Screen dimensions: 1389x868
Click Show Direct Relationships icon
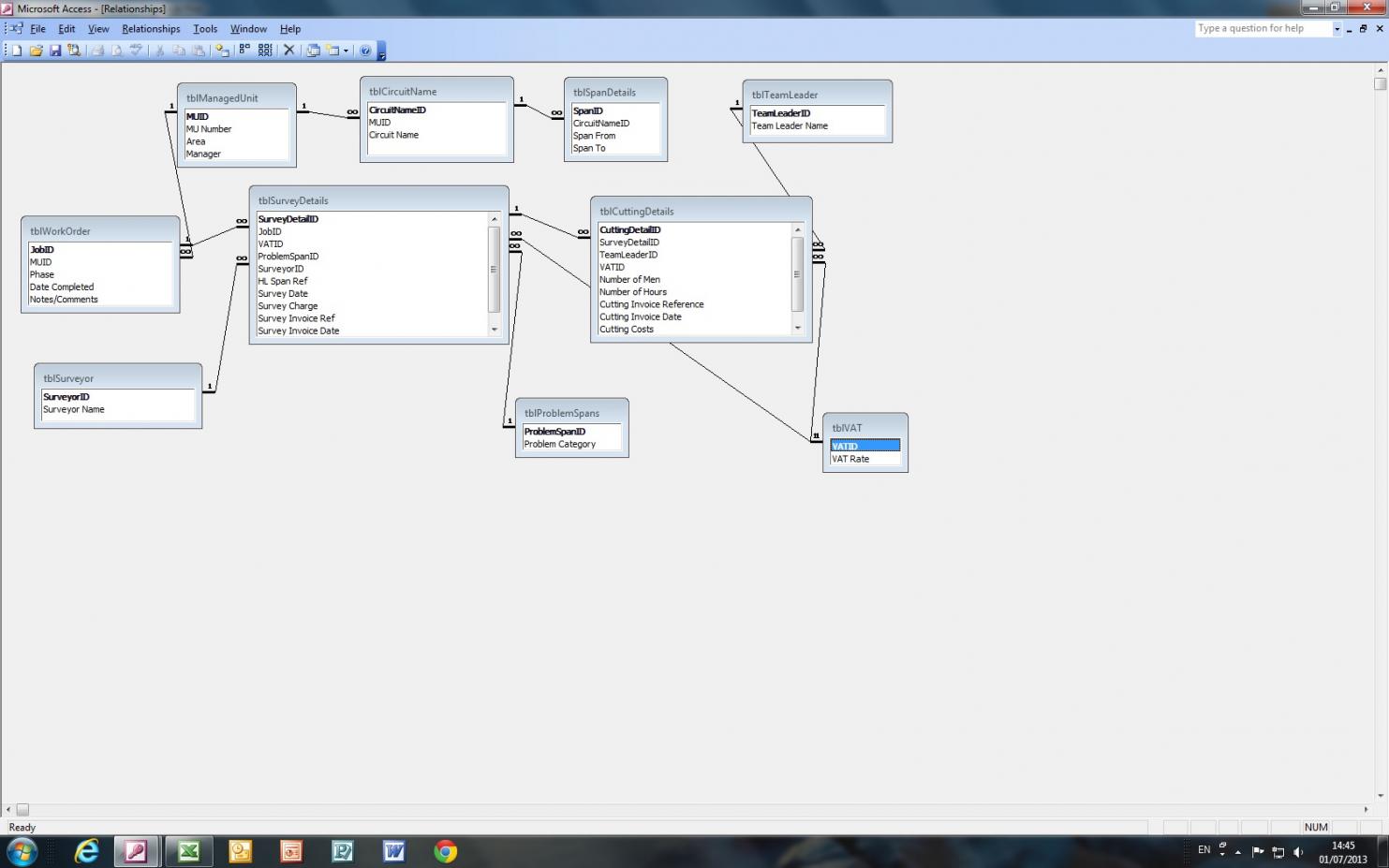(x=244, y=51)
